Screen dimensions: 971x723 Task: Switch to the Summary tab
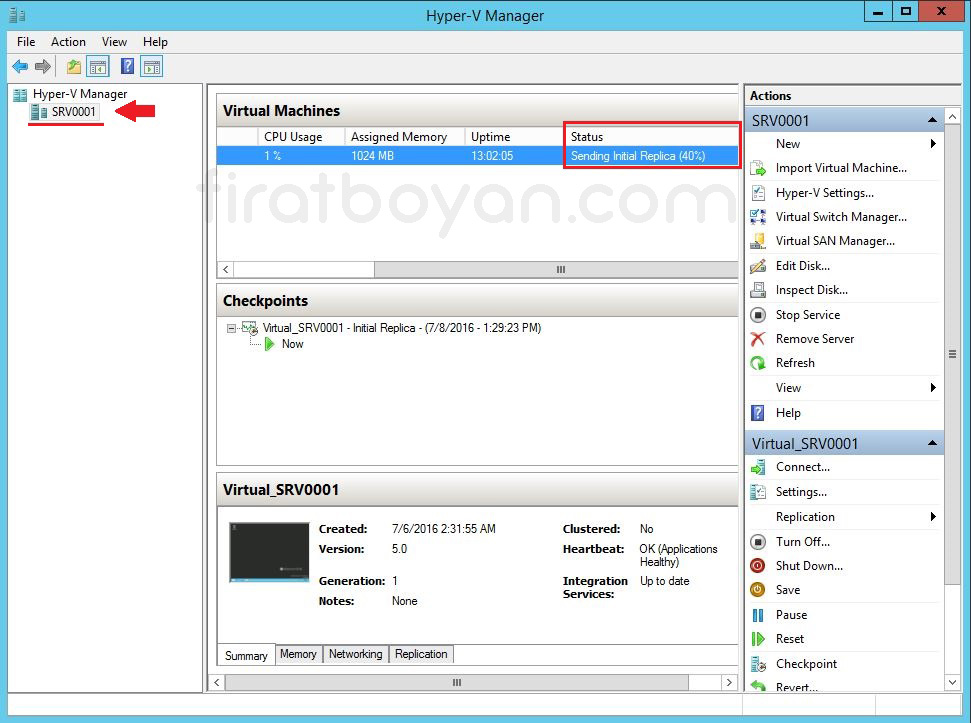246,656
